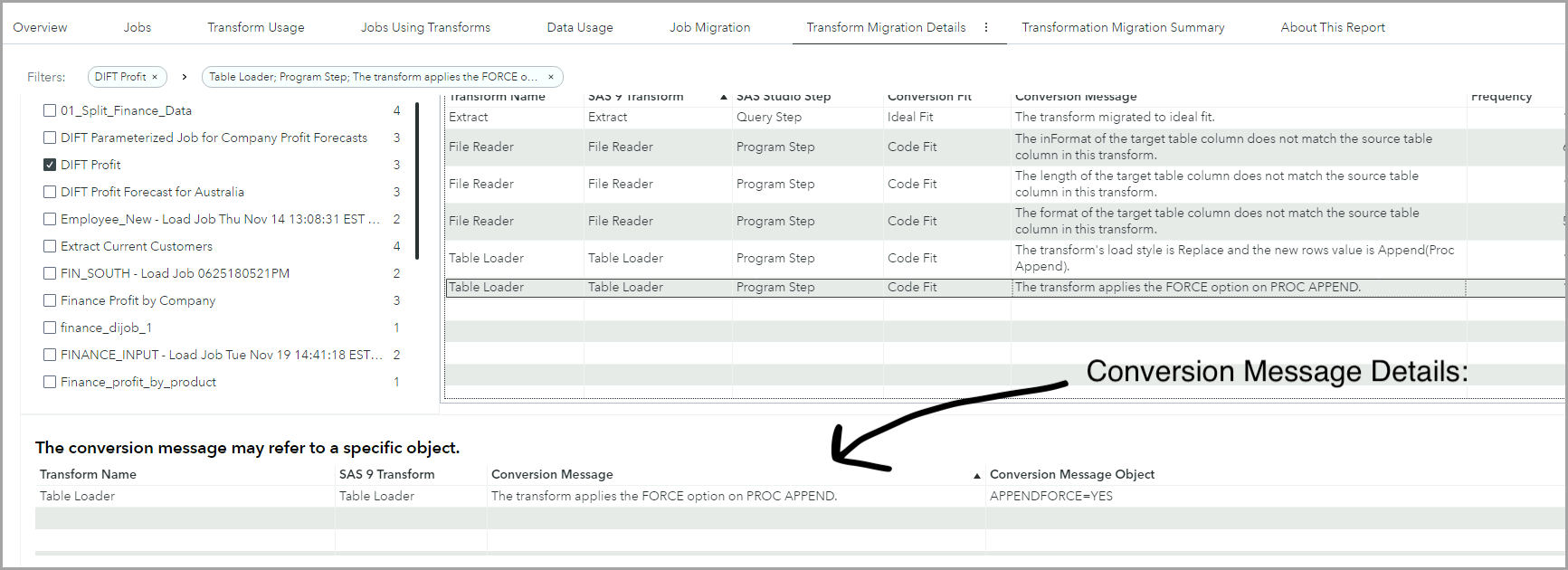The height and width of the screenshot is (570, 1568).
Task: Check the 01_Split_Finance_Data checkbox
Action: pyautogui.click(x=50, y=110)
